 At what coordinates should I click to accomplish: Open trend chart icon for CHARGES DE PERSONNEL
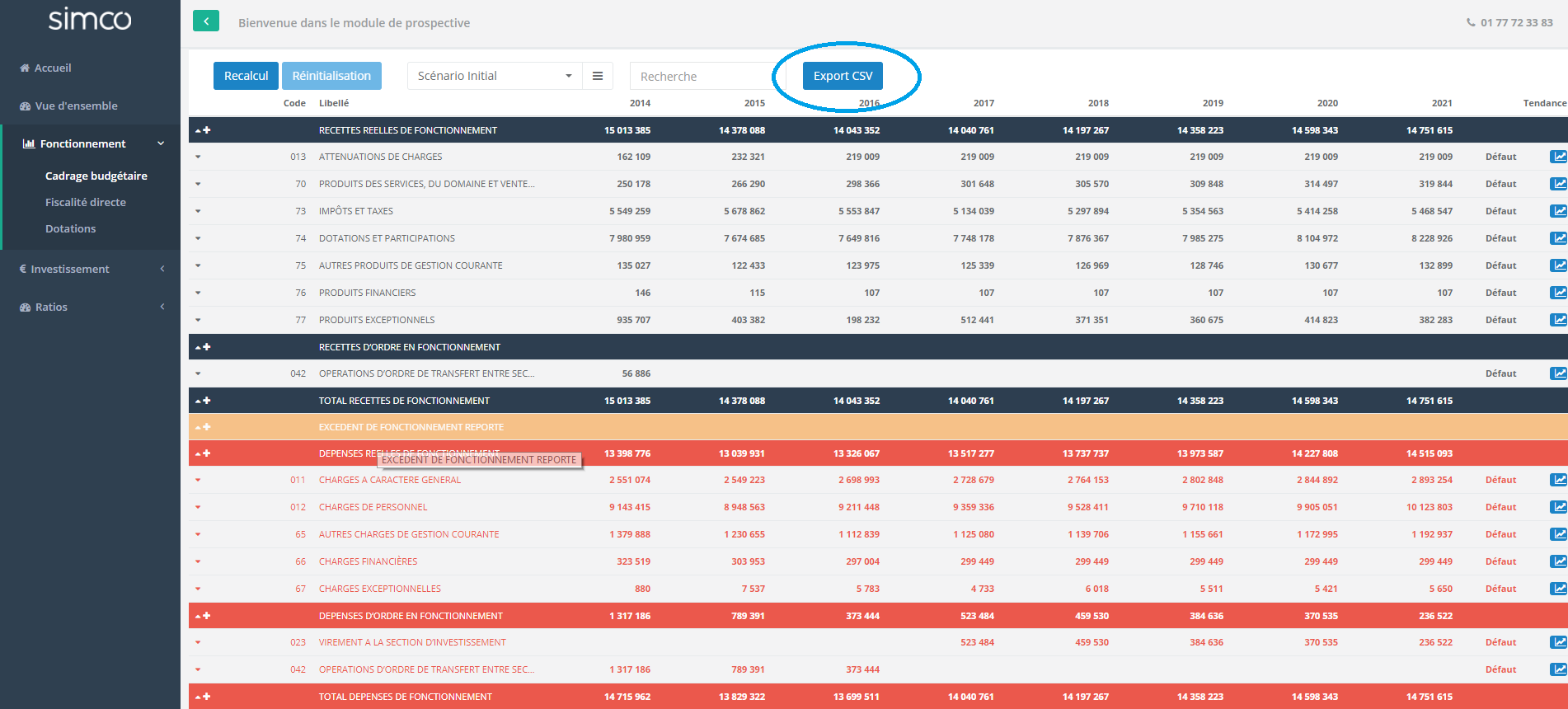tap(1557, 507)
